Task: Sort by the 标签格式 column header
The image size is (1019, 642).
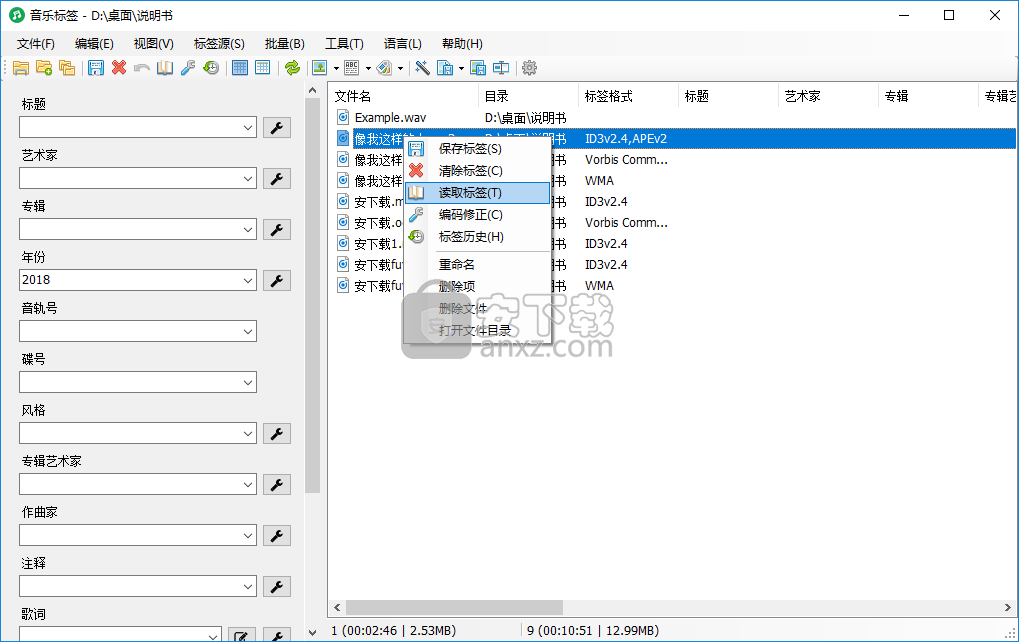Action: (628, 96)
